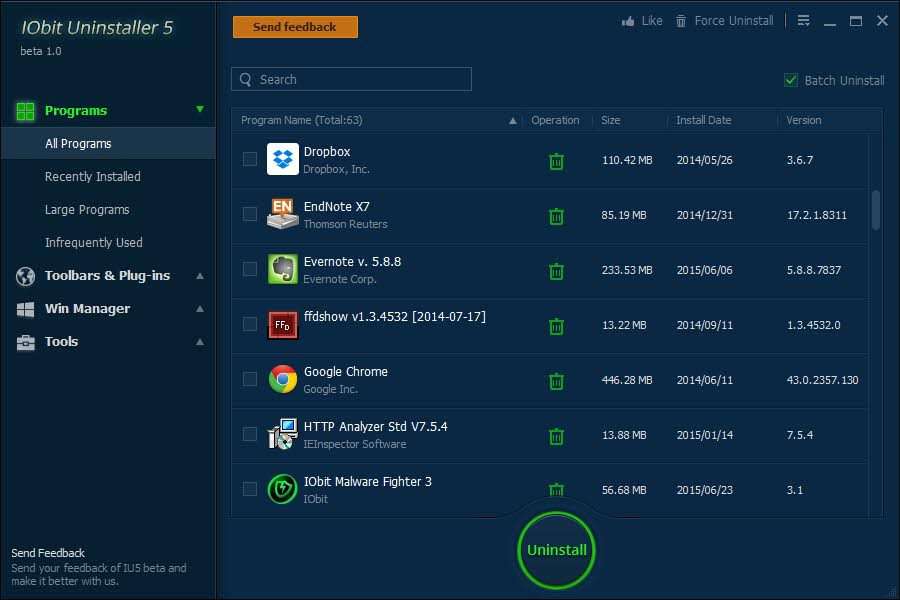Open the menu list icon in title bar
Image resolution: width=900 pixels, height=600 pixels.
(x=804, y=21)
